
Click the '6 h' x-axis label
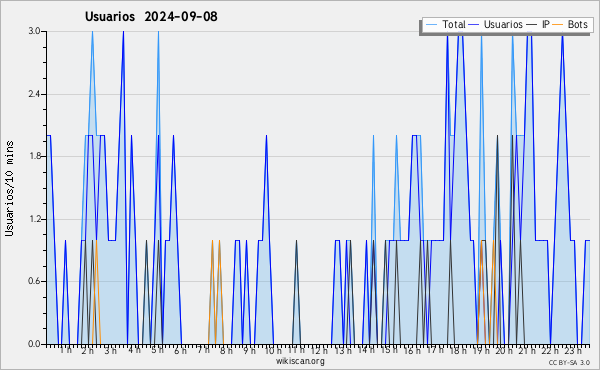pyautogui.click(x=180, y=351)
